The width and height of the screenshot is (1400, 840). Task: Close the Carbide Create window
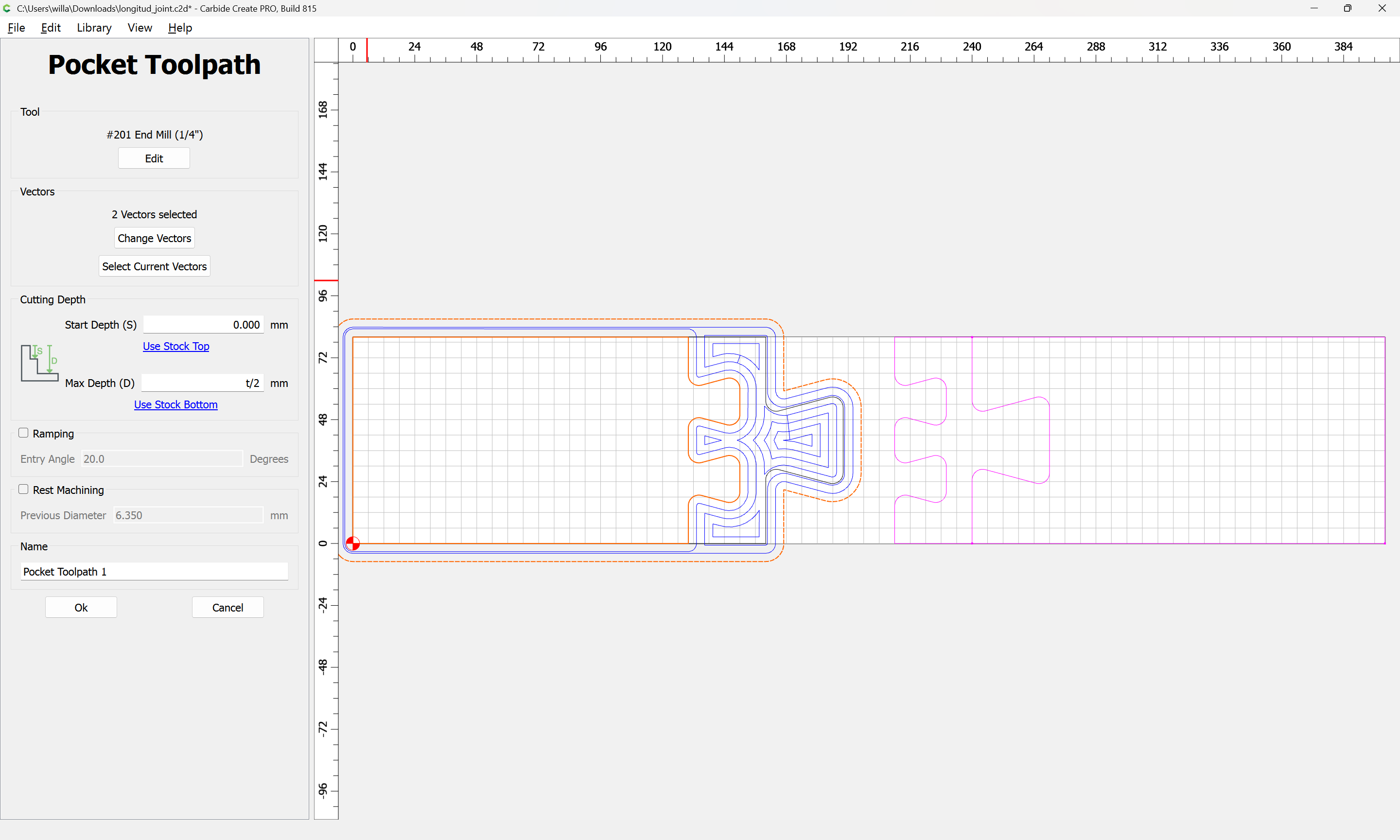point(1382,8)
